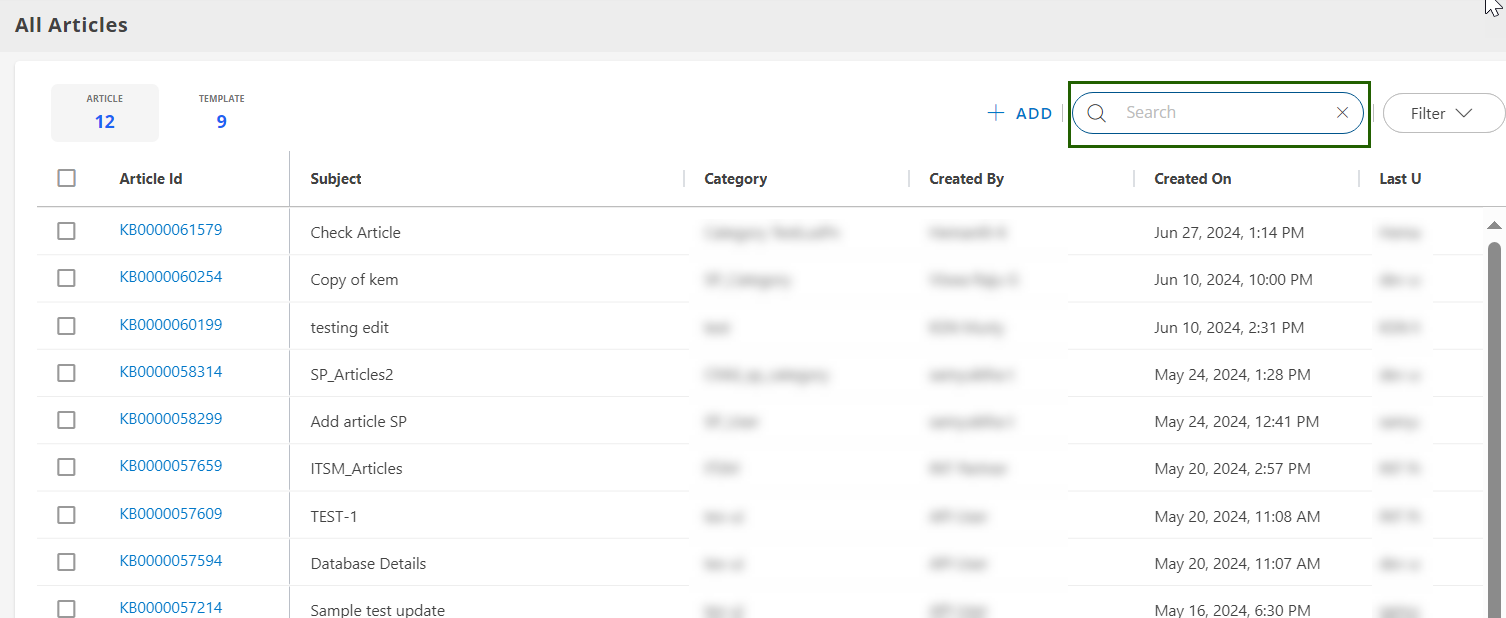Switch to the TEMPLATE tab showing 9

point(222,113)
